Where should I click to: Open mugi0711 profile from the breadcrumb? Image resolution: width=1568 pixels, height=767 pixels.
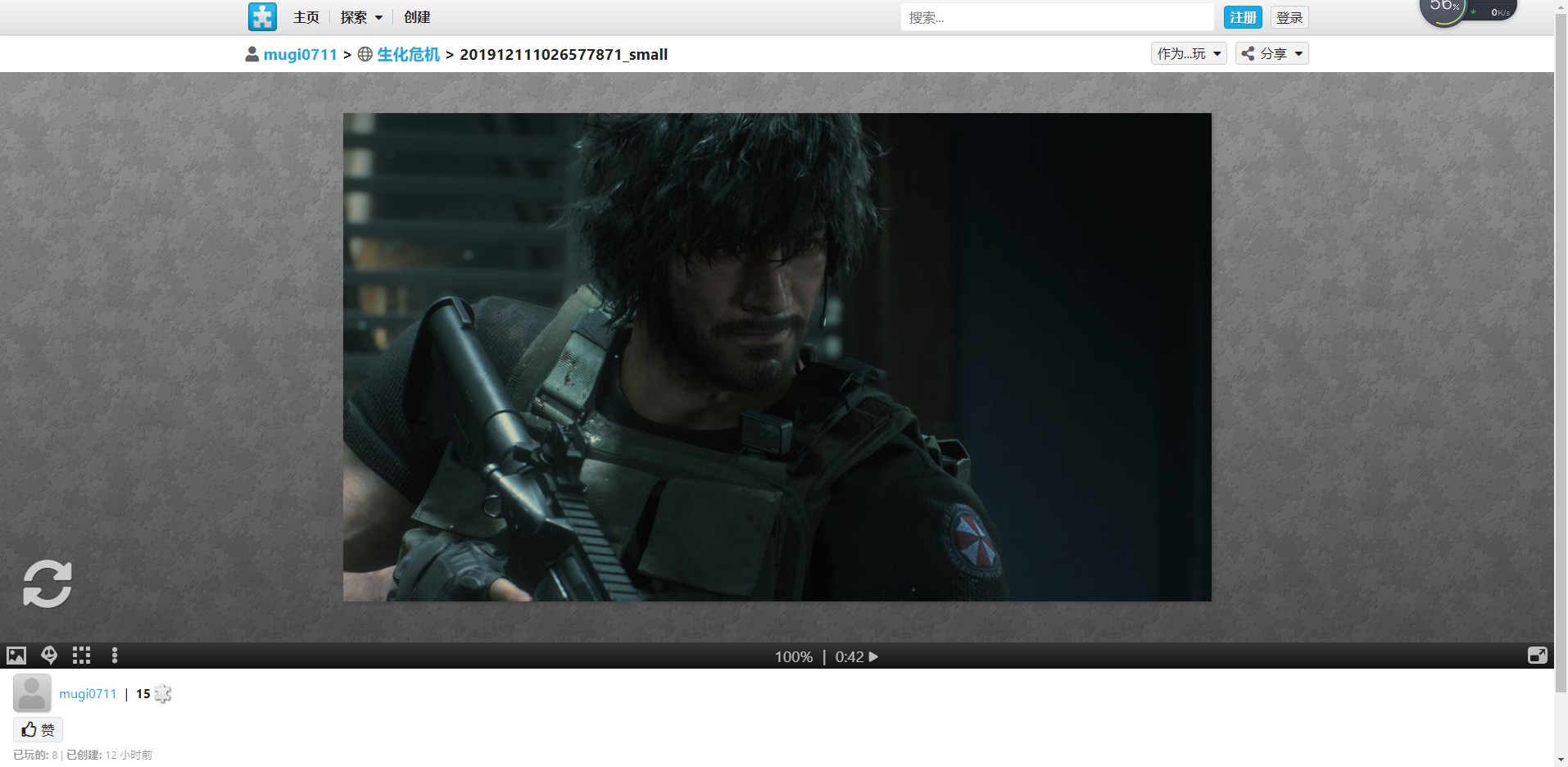(x=301, y=55)
